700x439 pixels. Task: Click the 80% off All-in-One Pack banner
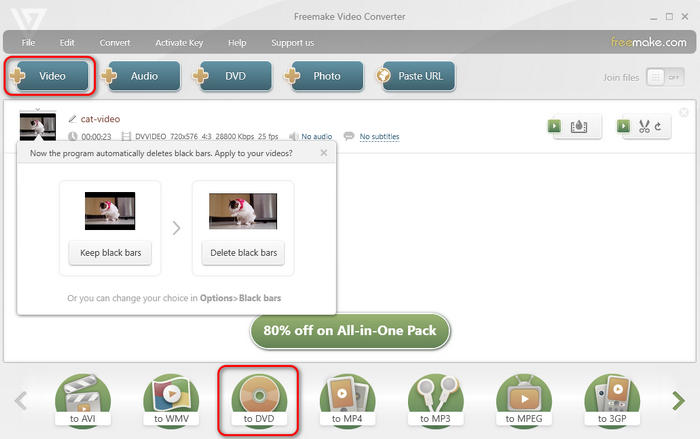350,330
